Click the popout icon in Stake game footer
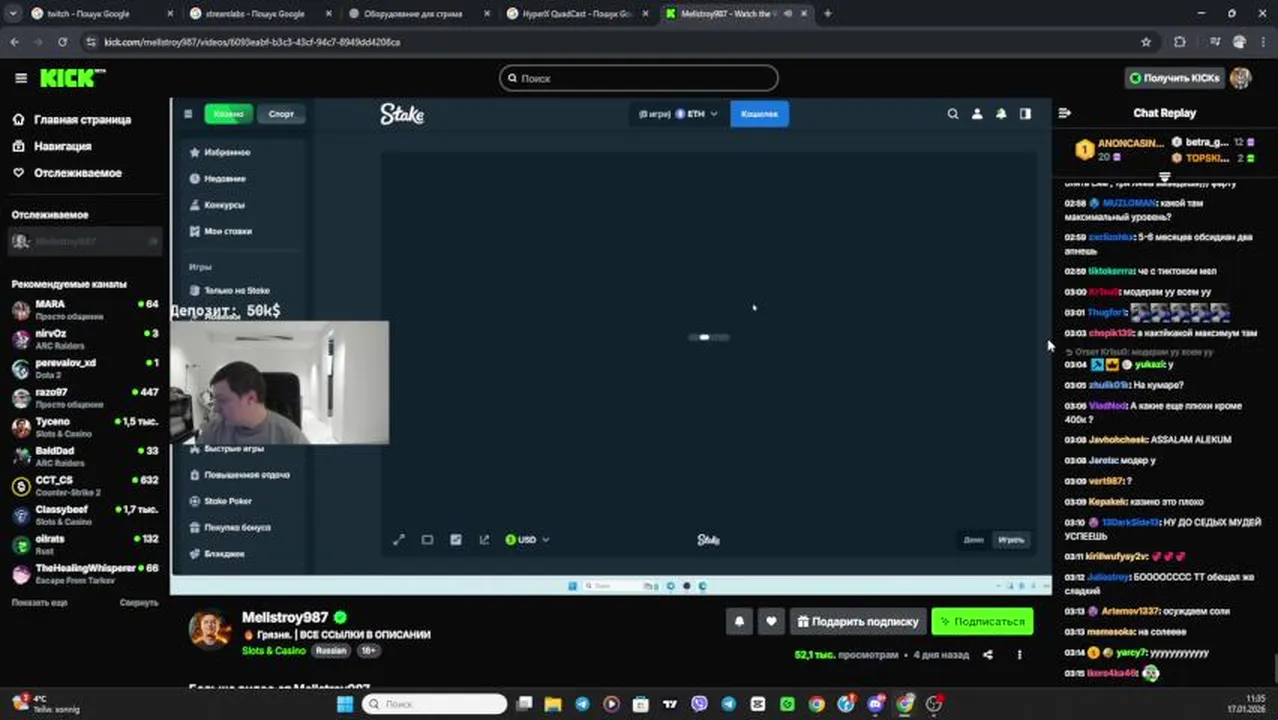The image size is (1278, 720). (484, 540)
